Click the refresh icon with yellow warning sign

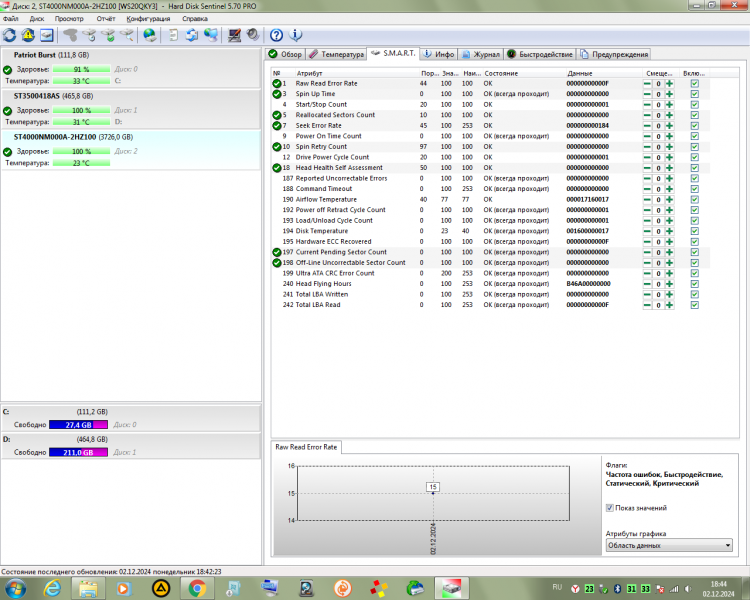[28, 35]
